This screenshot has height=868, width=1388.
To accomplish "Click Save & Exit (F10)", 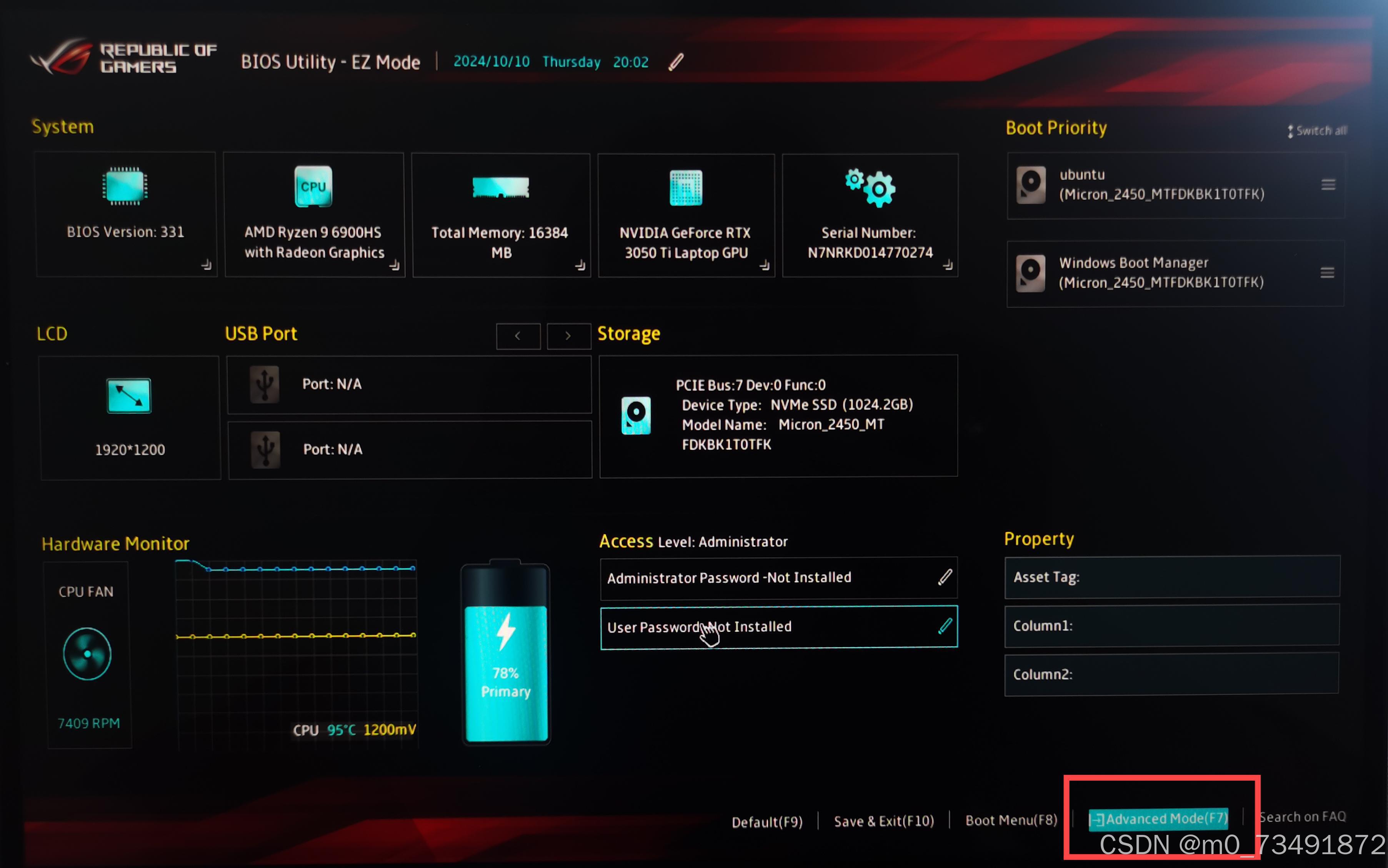I will 884,821.
